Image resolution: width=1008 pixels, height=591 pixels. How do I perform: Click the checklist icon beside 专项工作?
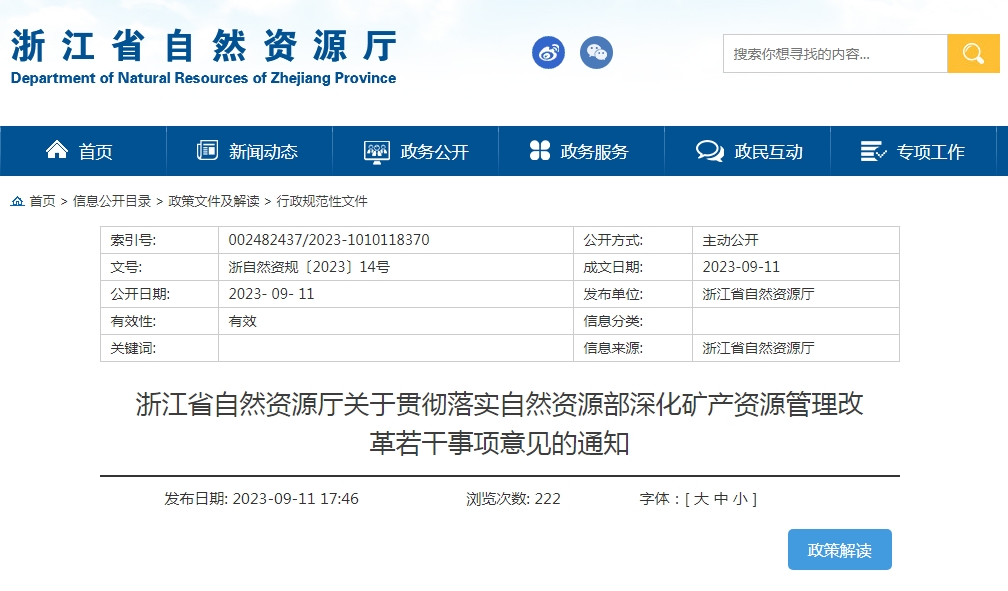(x=873, y=151)
